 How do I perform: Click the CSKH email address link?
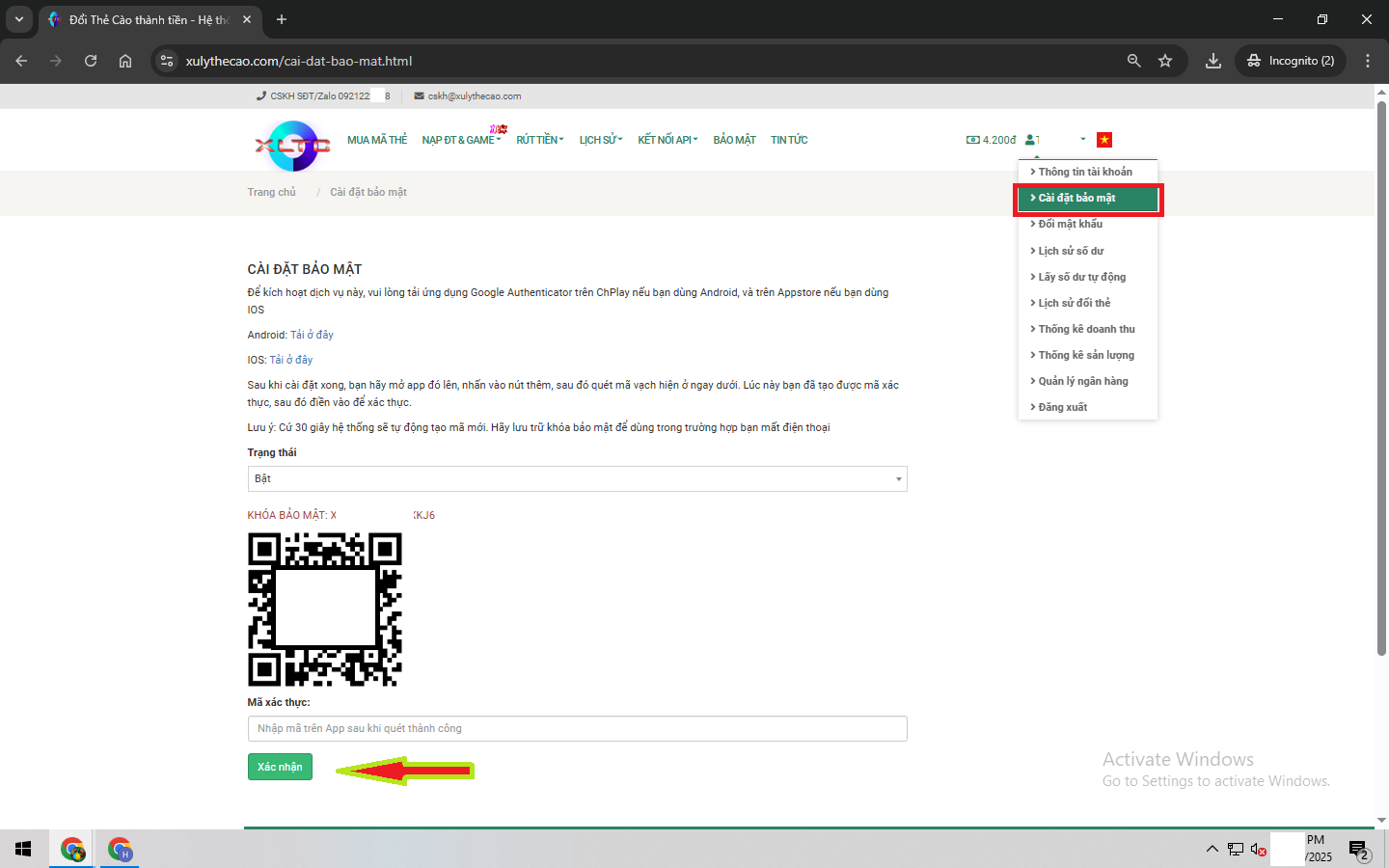pos(475,96)
